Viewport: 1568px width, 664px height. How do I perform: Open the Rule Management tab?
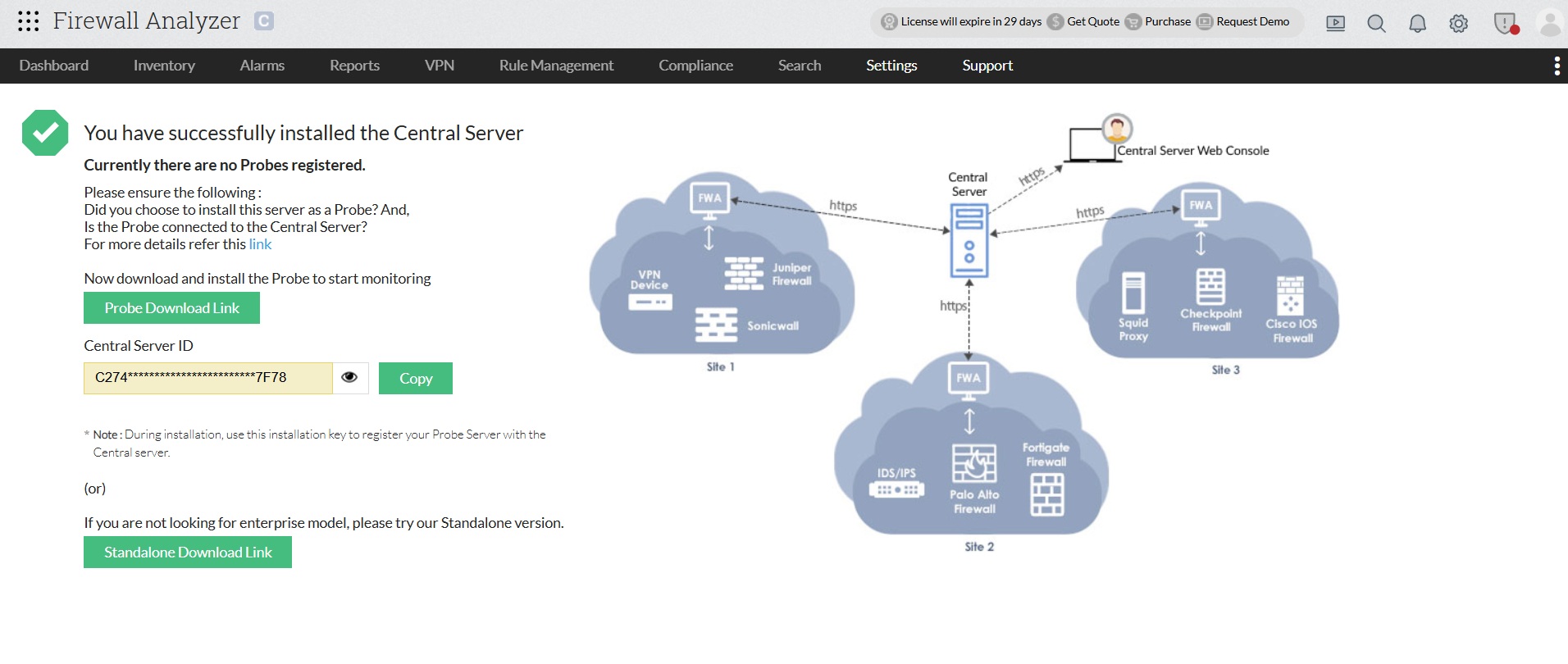[x=556, y=66]
